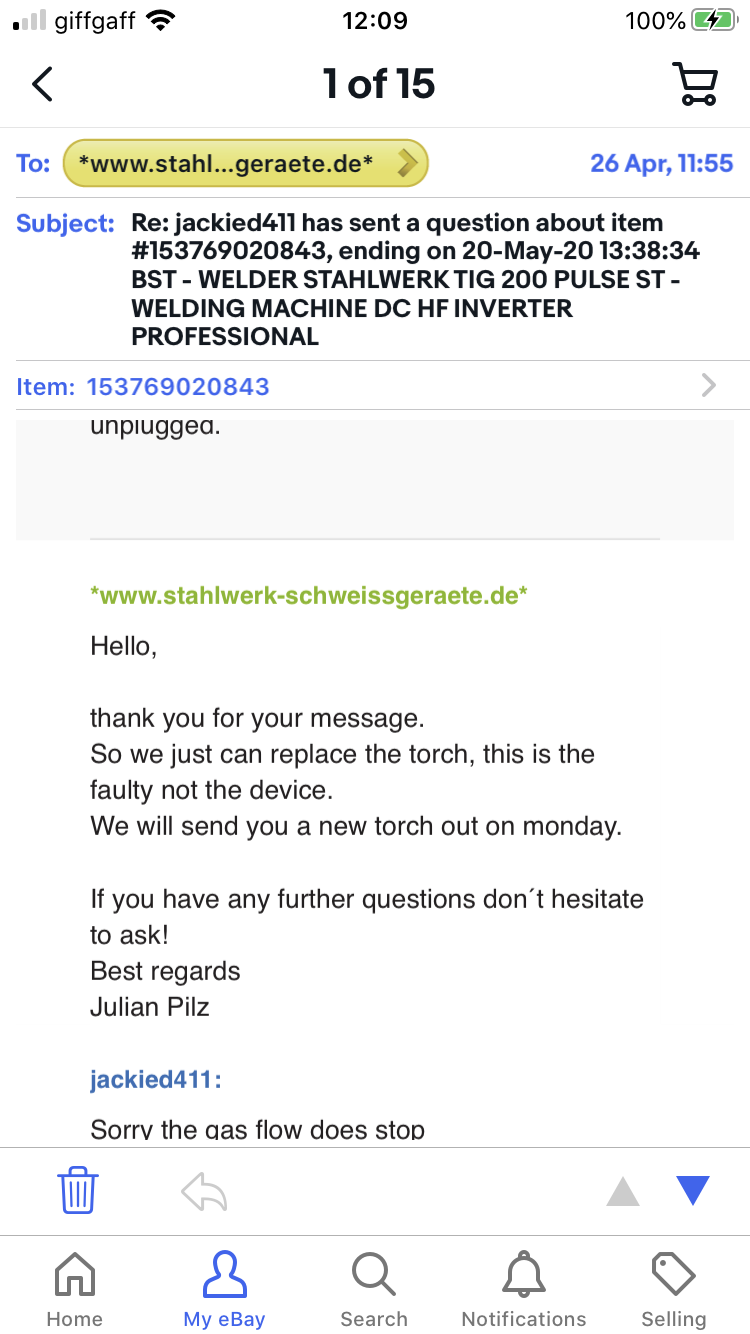Open sender www.stahlwerk-schweissgeraete.de profile link
Viewport: 750px width, 1334px height.
[x=308, y=596]
